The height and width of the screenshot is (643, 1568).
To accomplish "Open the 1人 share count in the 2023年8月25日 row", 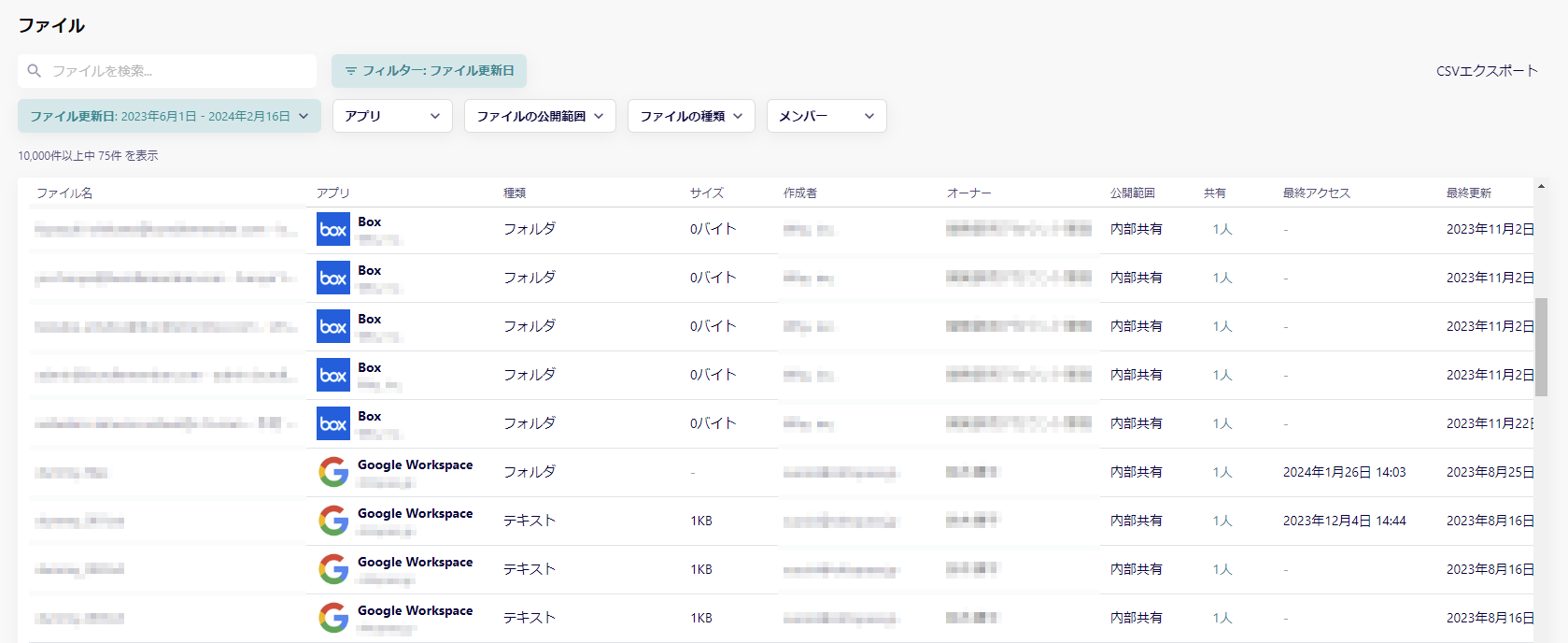I will pos(1222,472).
